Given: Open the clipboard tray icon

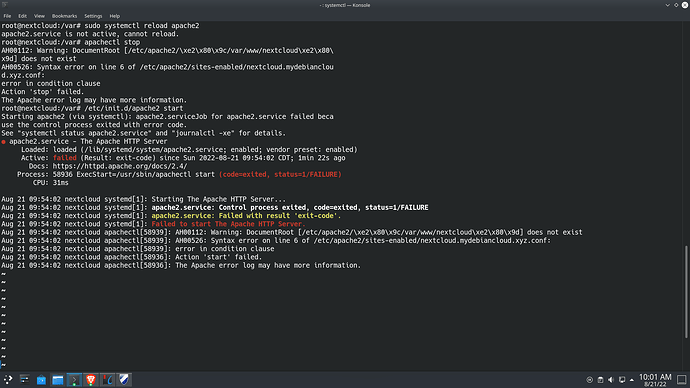Looking at the screenshot, I should [x=600, y=380].
